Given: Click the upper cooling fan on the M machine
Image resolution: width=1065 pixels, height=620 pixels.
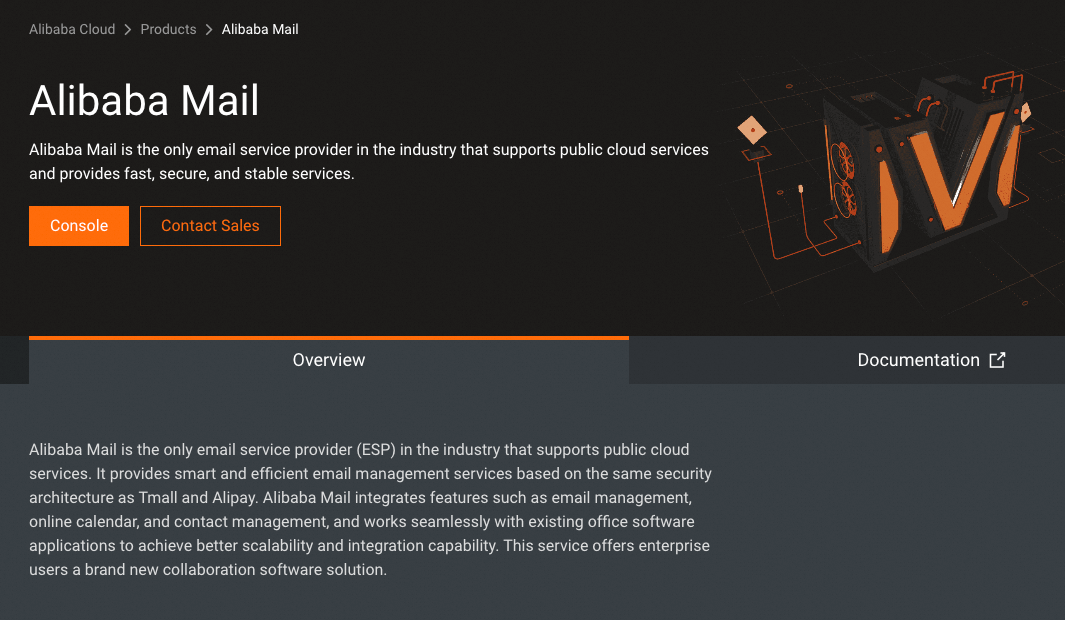Looking at the screenshot, I should 842,159.
